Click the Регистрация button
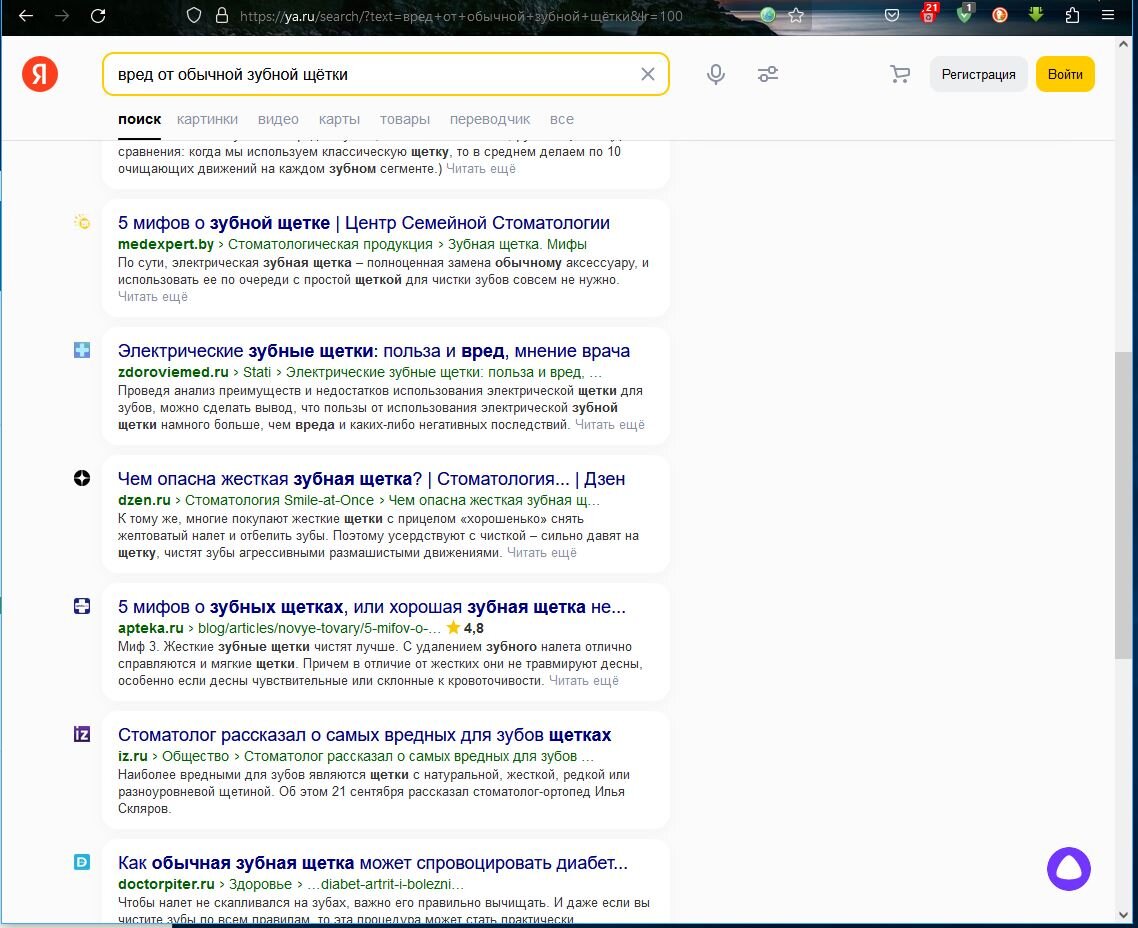Image resolution: width=1138 pixels, height=928 pixels. (x=978, y=74)
